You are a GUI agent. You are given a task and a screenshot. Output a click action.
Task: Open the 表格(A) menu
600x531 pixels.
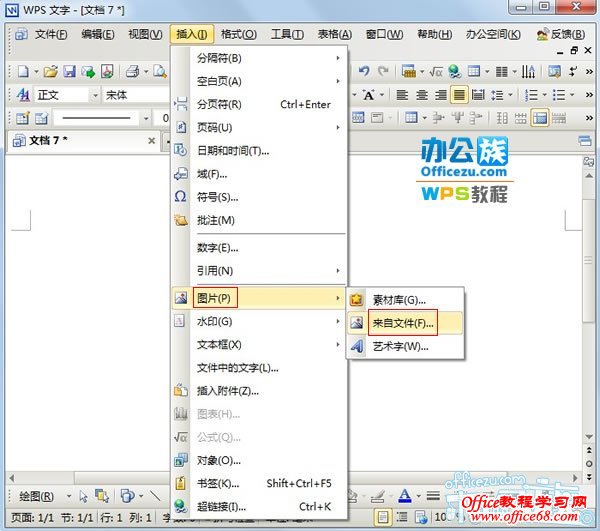click(334, 34)
